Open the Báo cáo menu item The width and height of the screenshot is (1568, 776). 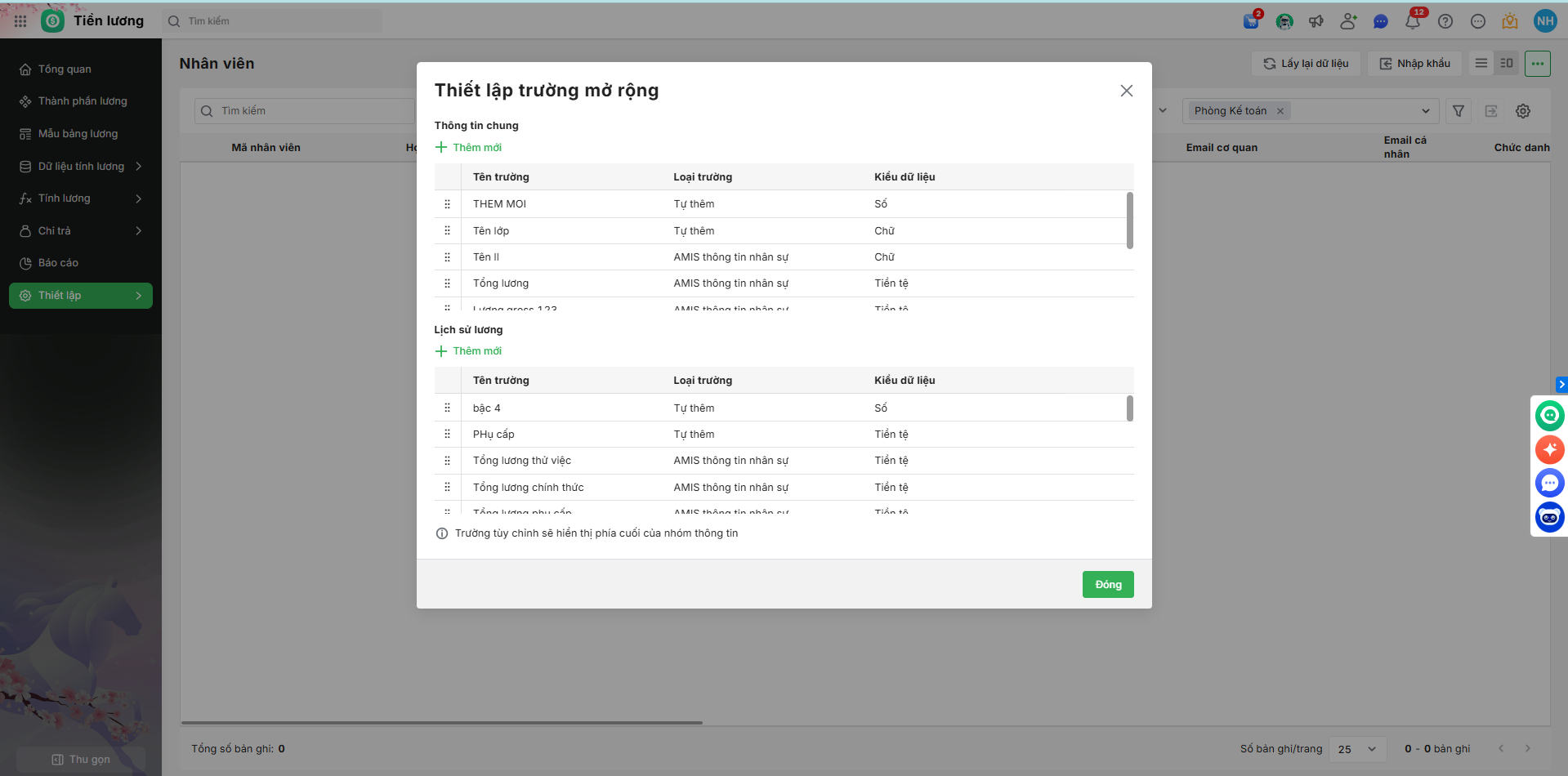coord(58,263)
